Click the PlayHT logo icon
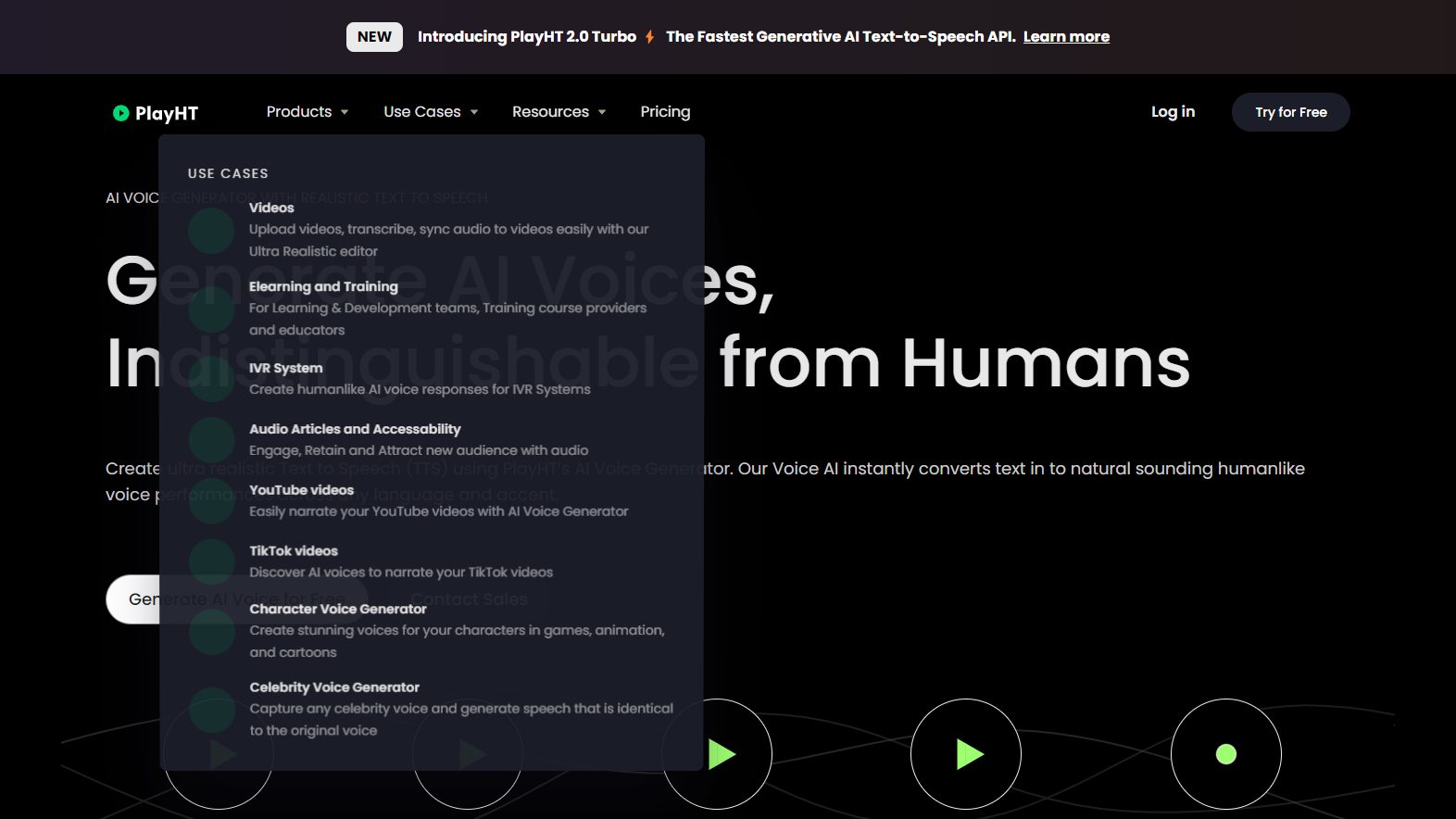The width and height of the screenshot is (1456, 819). (x=120, y=113)
